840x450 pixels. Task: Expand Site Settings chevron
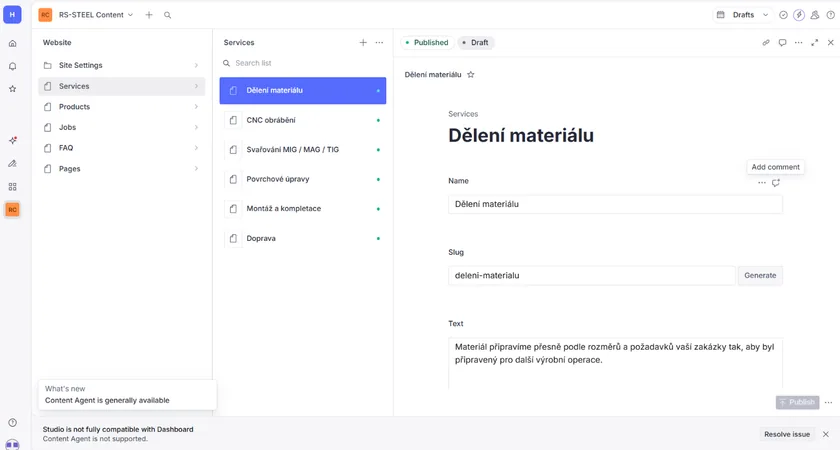pyautogui.click(x=196, y=65)
